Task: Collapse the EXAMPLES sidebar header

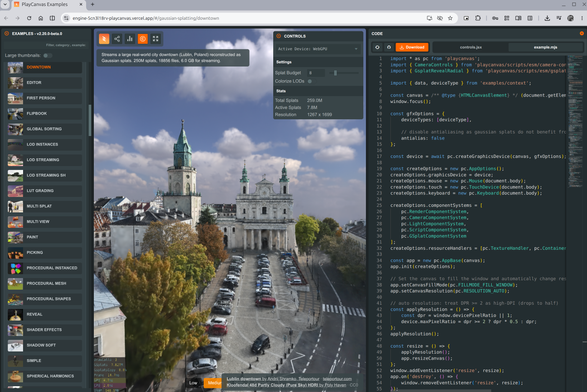Action: click(x=45, y=33)
